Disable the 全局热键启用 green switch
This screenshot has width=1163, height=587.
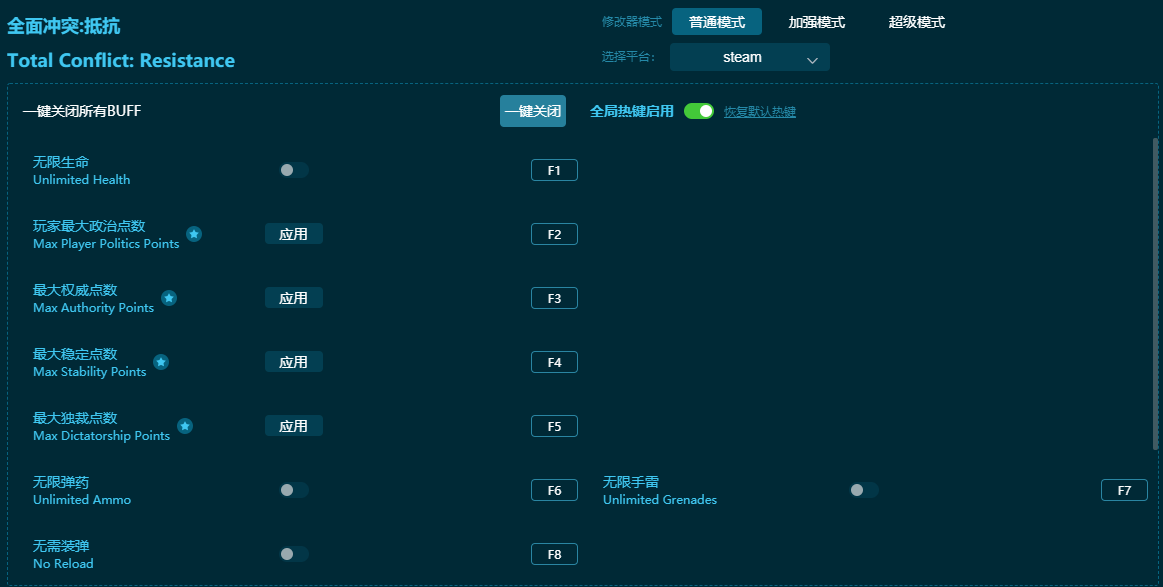pos(699,111)
